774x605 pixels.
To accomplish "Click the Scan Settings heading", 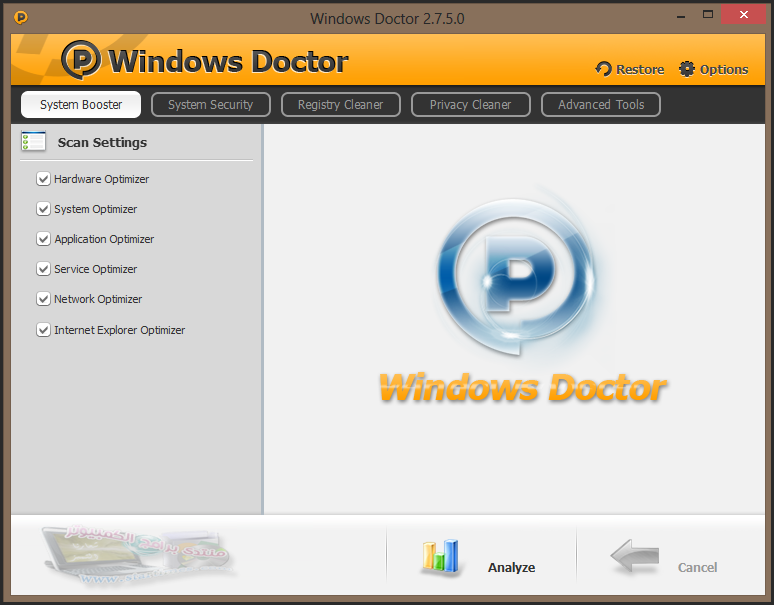I will coord(102,142).
